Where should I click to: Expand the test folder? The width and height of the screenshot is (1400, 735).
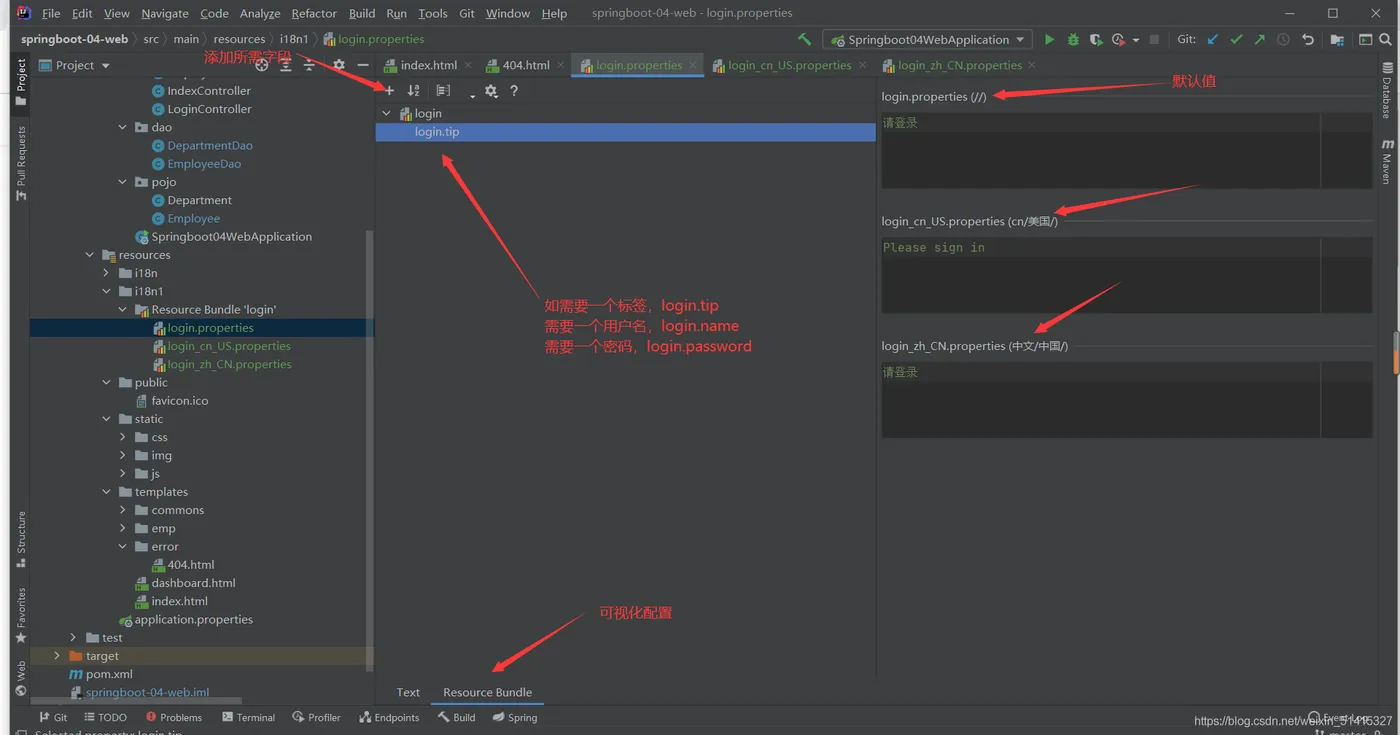(x=73, y=638)
